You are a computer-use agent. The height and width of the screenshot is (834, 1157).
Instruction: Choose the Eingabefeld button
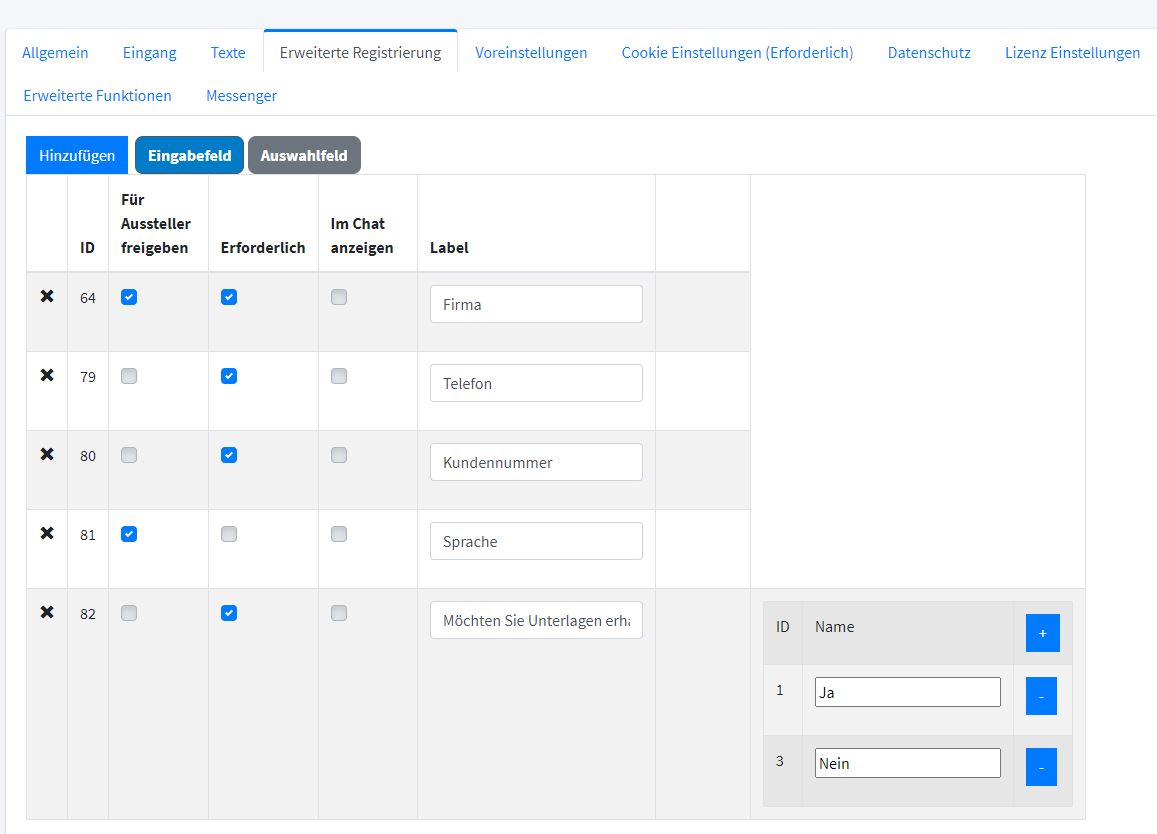[189, 156]
